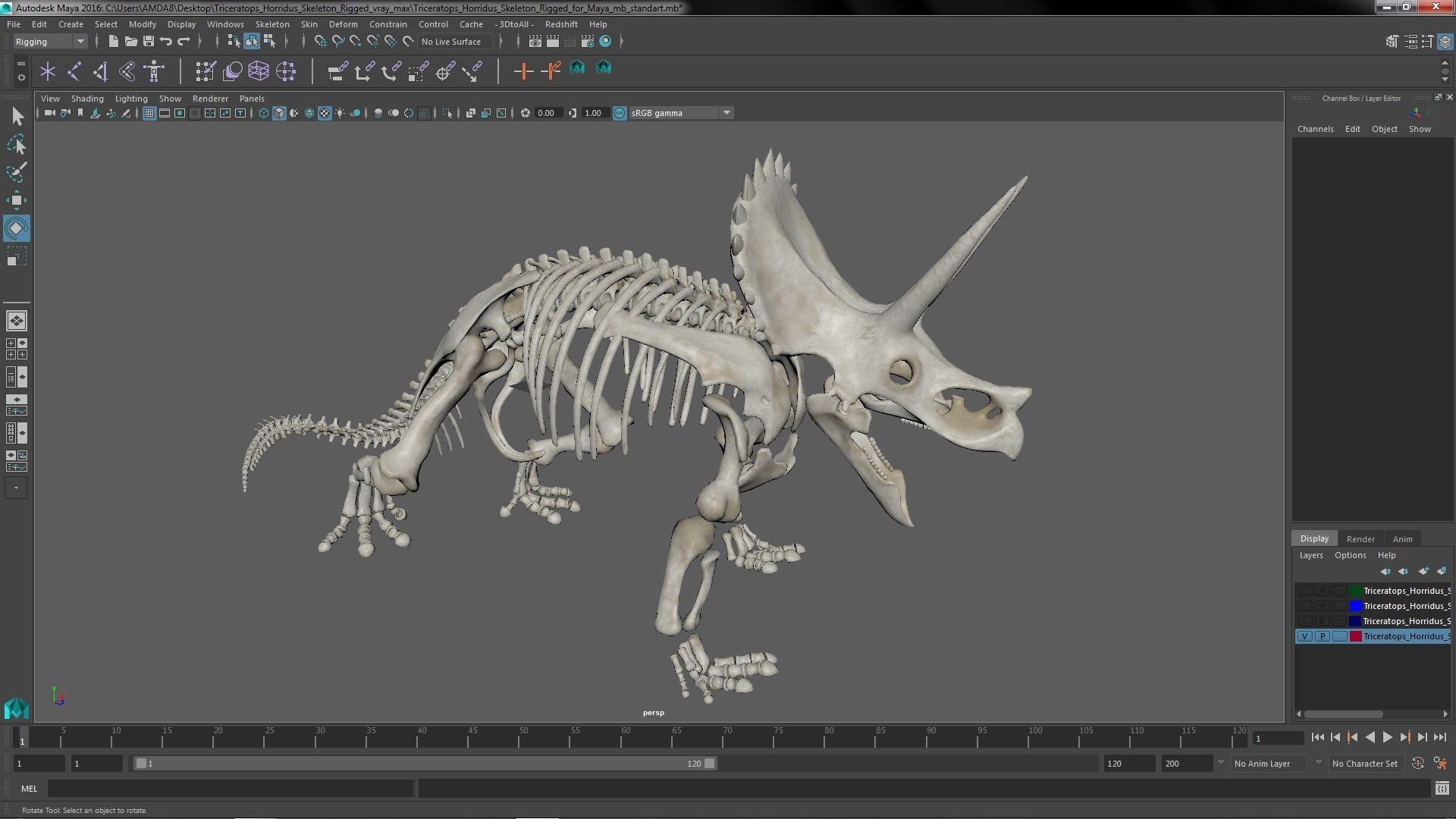The height and width of the screenshot is (819, 1456).
Task: Click the Parent constraint icon on shelf
Action: tap(337, 71)
